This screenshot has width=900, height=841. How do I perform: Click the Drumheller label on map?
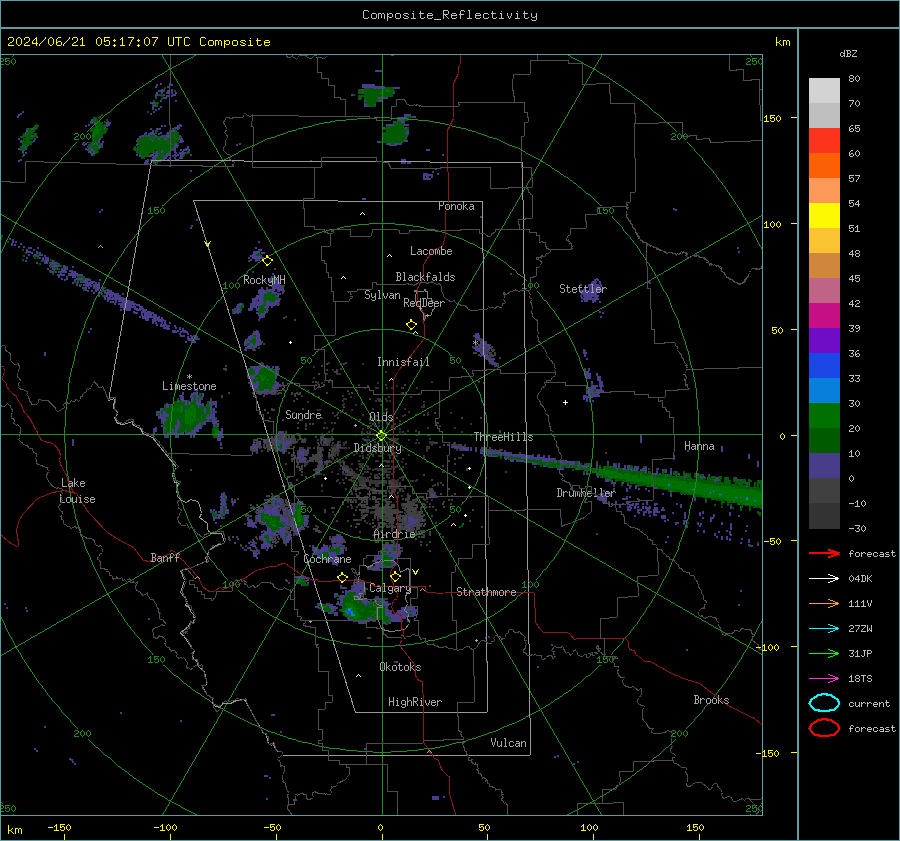(586, 493)
